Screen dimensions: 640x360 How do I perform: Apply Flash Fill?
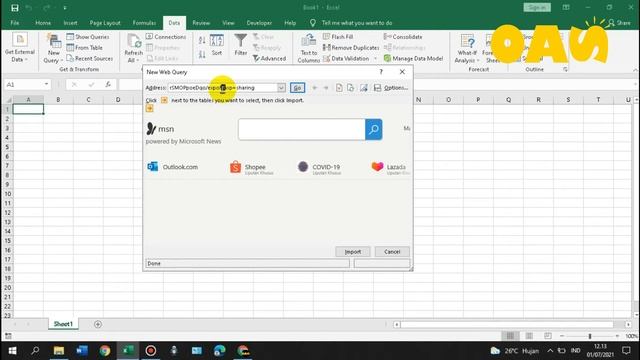click(x=338, y=37)
